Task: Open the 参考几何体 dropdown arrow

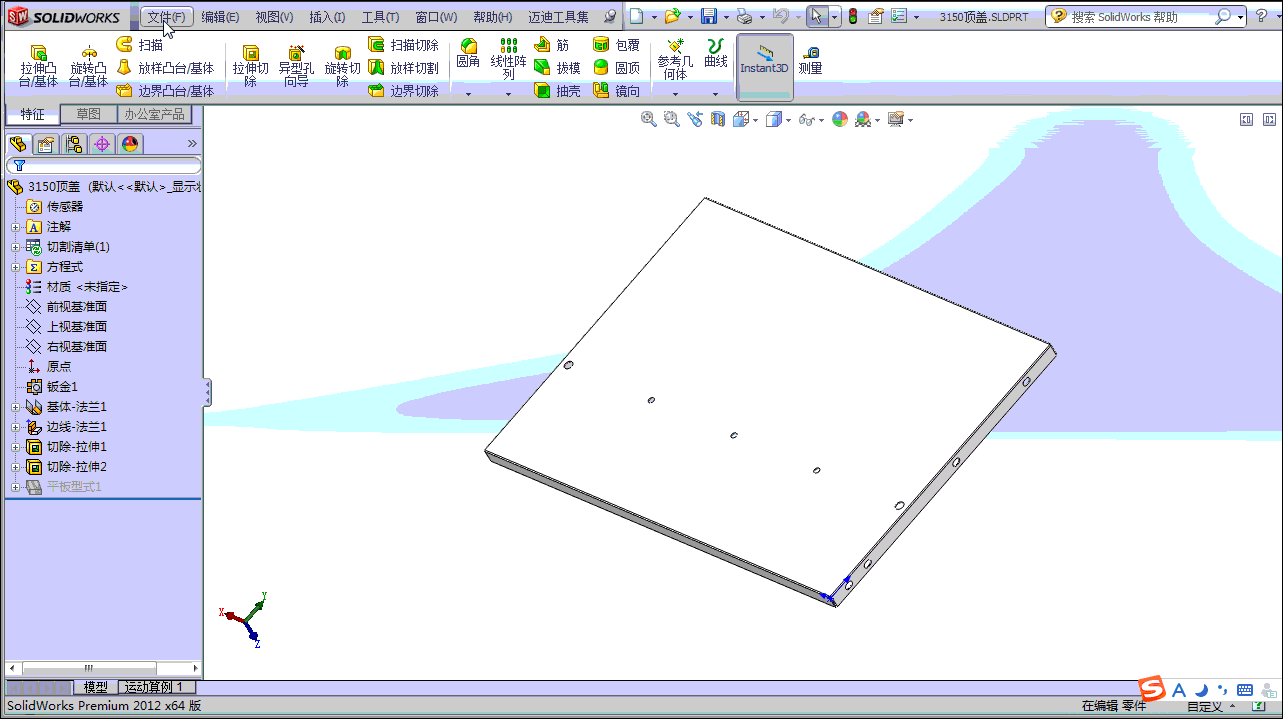Action: click(675, 94)
